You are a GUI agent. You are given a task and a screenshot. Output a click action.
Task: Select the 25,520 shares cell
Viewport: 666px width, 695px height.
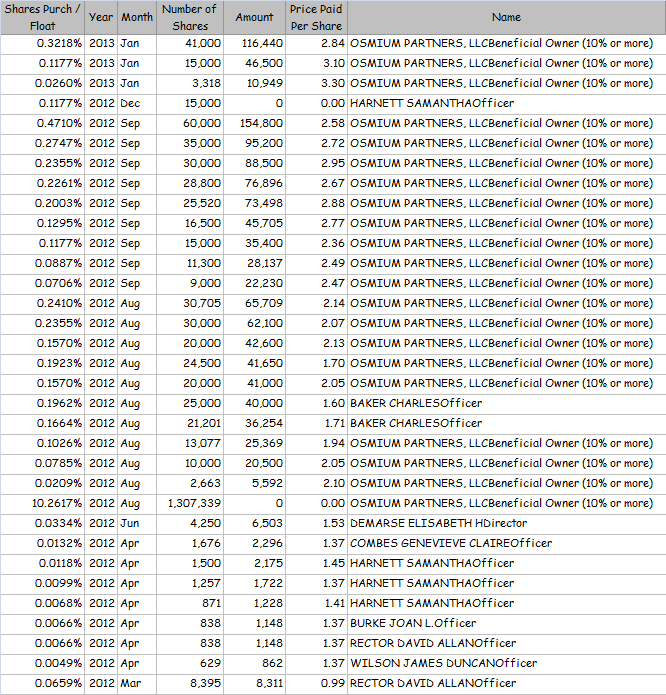tap(190, 203)
